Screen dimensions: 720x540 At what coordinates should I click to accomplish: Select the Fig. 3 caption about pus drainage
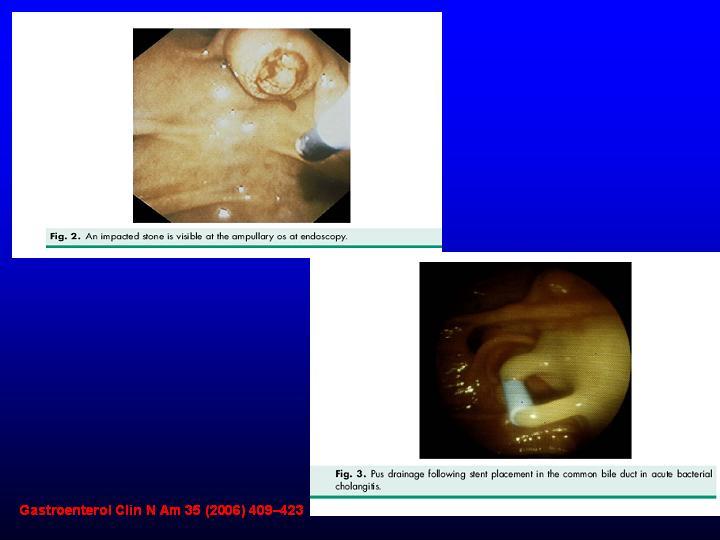coord(523,479)
